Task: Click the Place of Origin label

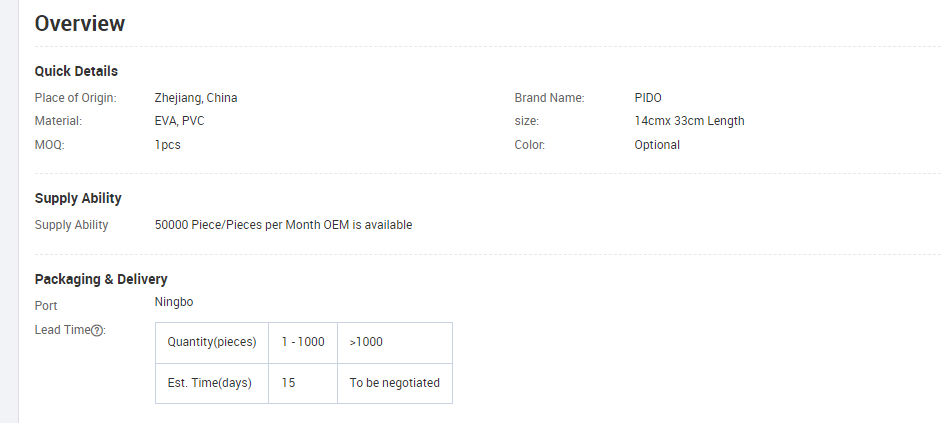Action: click(76, 98)
